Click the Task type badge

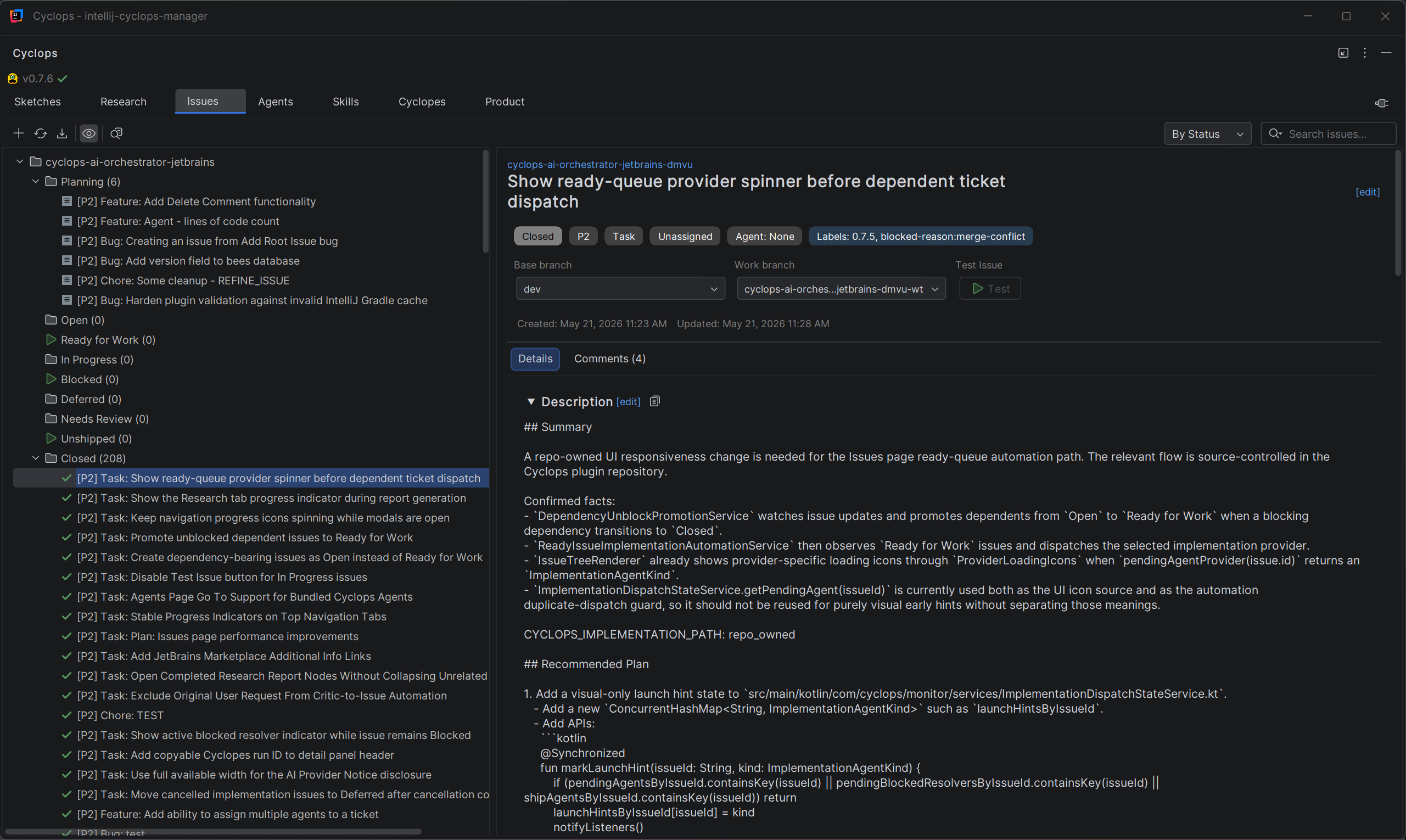[x=624, y=236]
